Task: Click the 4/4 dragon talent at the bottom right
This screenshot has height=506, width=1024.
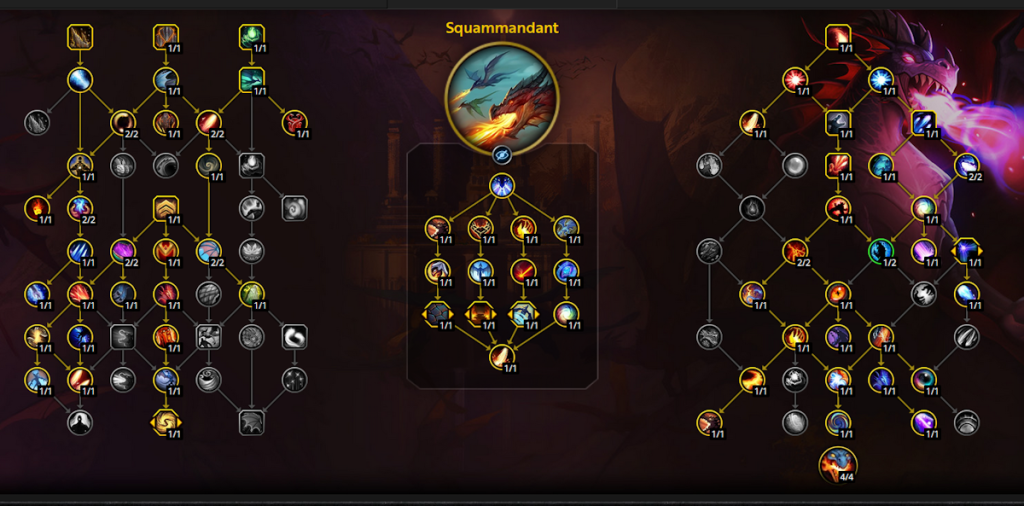Action: (838, 465)
